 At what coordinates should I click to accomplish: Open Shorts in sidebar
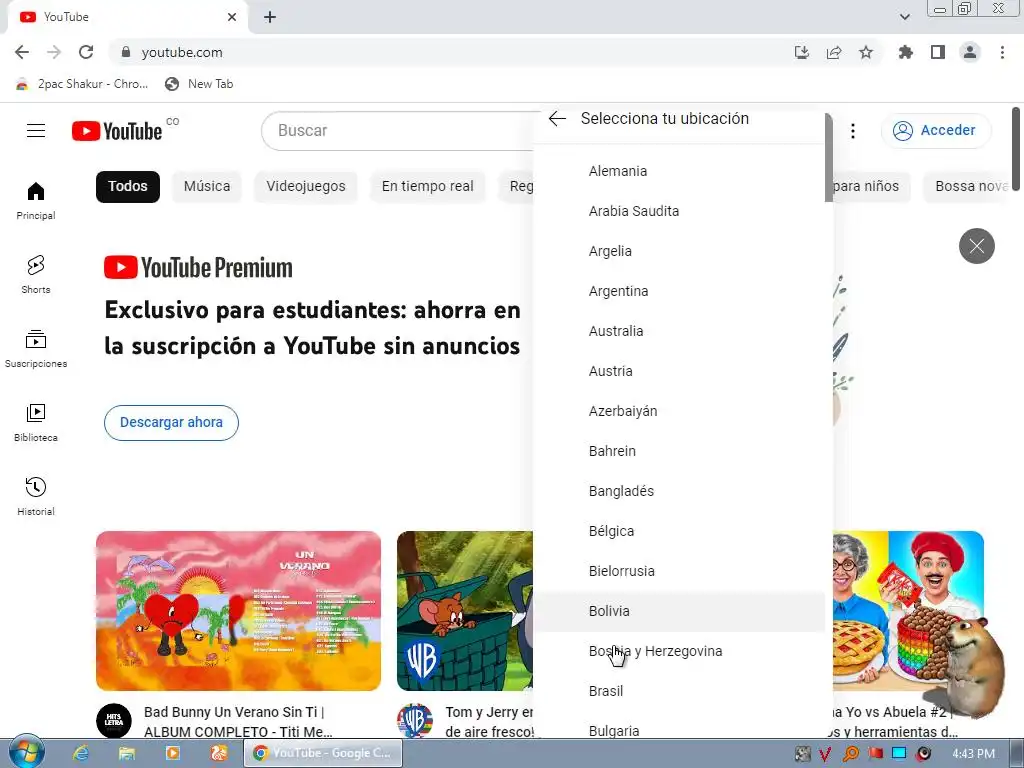point(36,274)
